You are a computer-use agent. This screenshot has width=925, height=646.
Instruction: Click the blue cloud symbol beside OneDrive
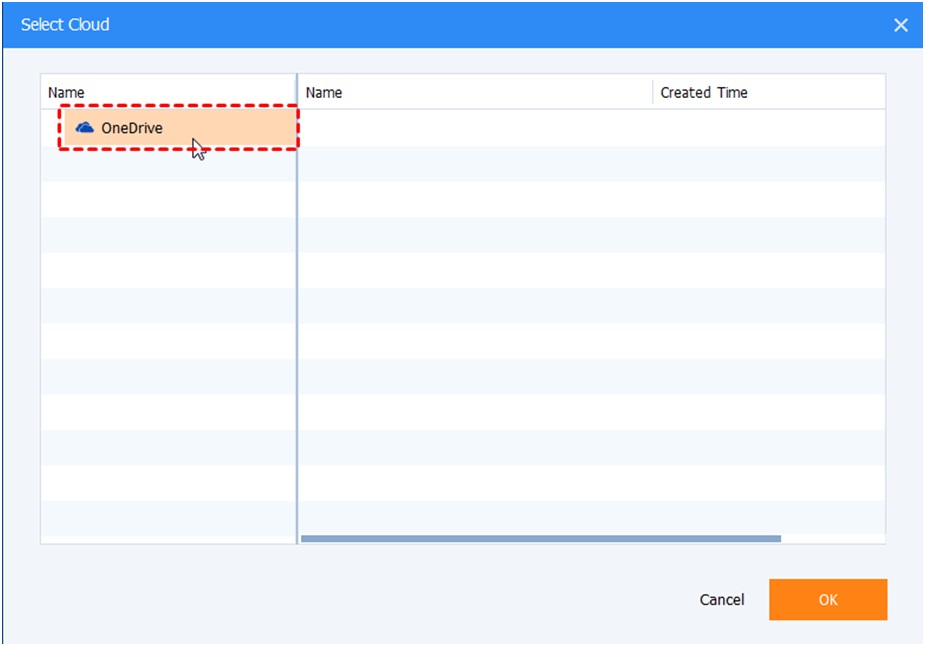tap(86, 127)
